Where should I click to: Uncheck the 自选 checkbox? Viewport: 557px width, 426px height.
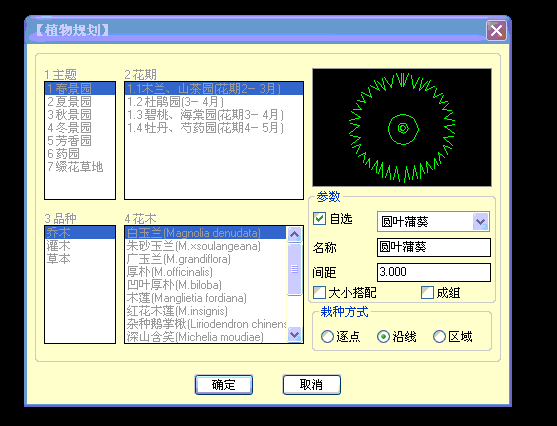(x=319, y=219)
